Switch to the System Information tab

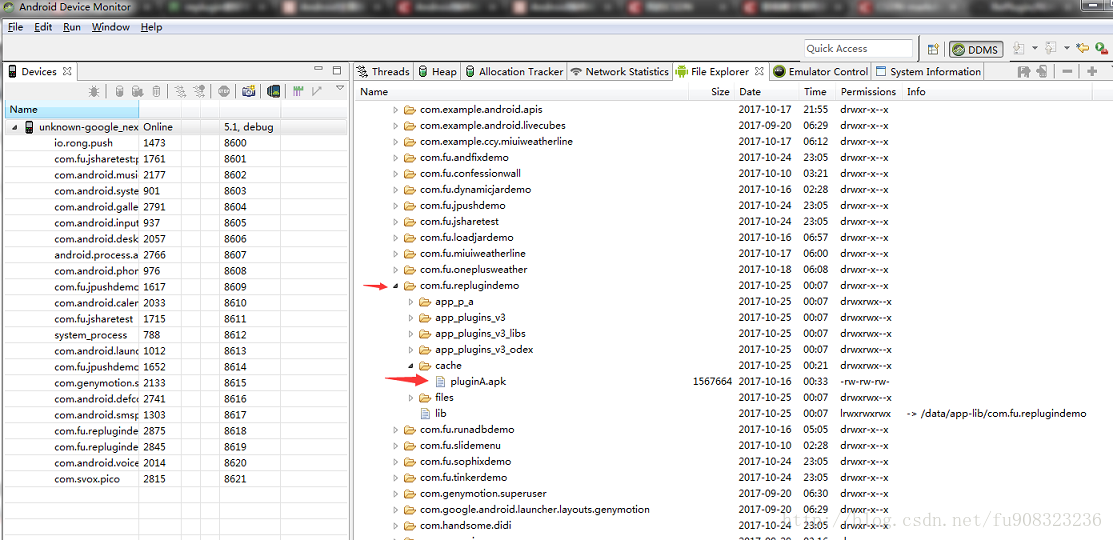click(928, 72)
